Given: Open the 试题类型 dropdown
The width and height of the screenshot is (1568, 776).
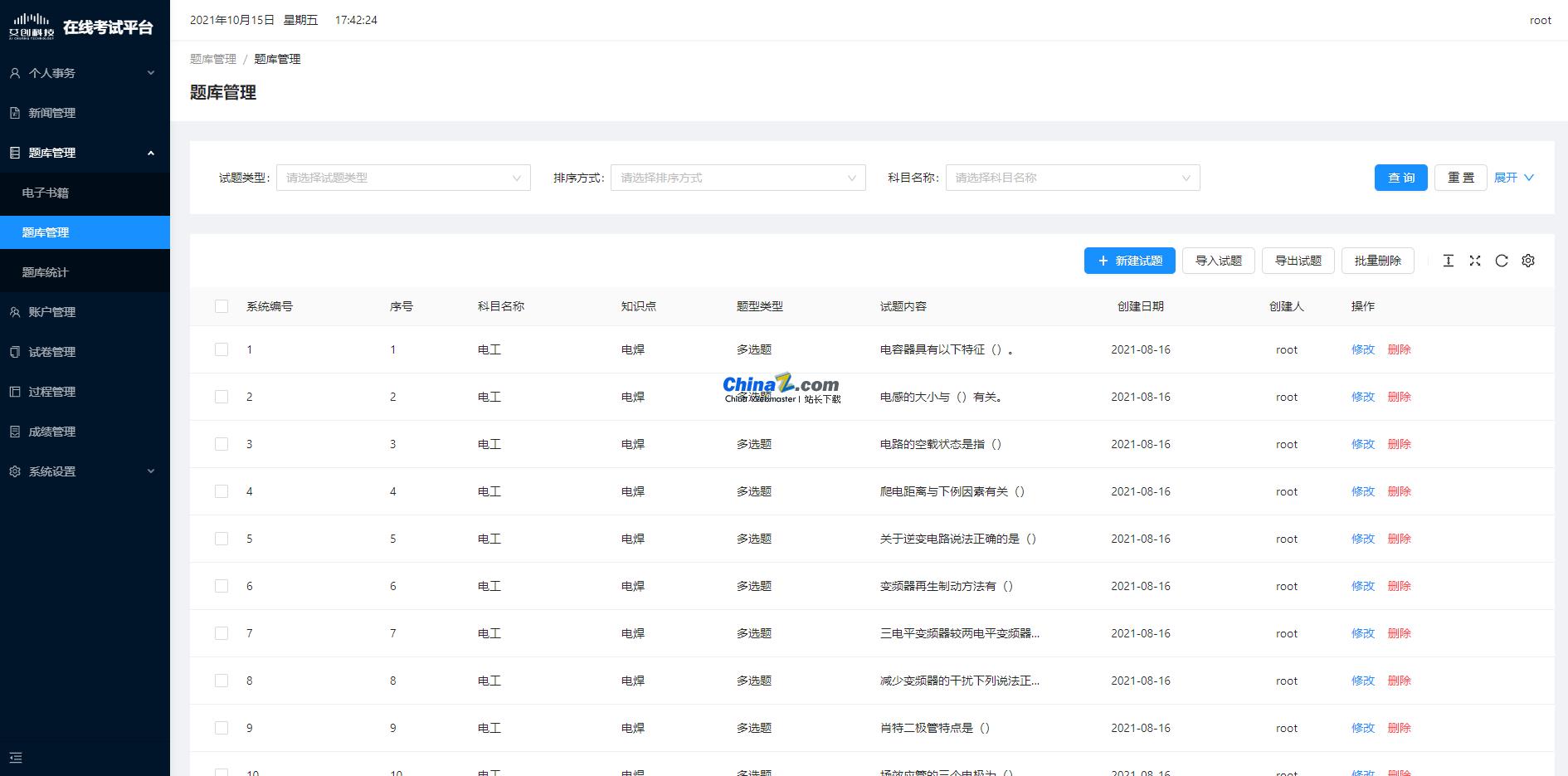Looking at the screenshot, I should (403, 178).
